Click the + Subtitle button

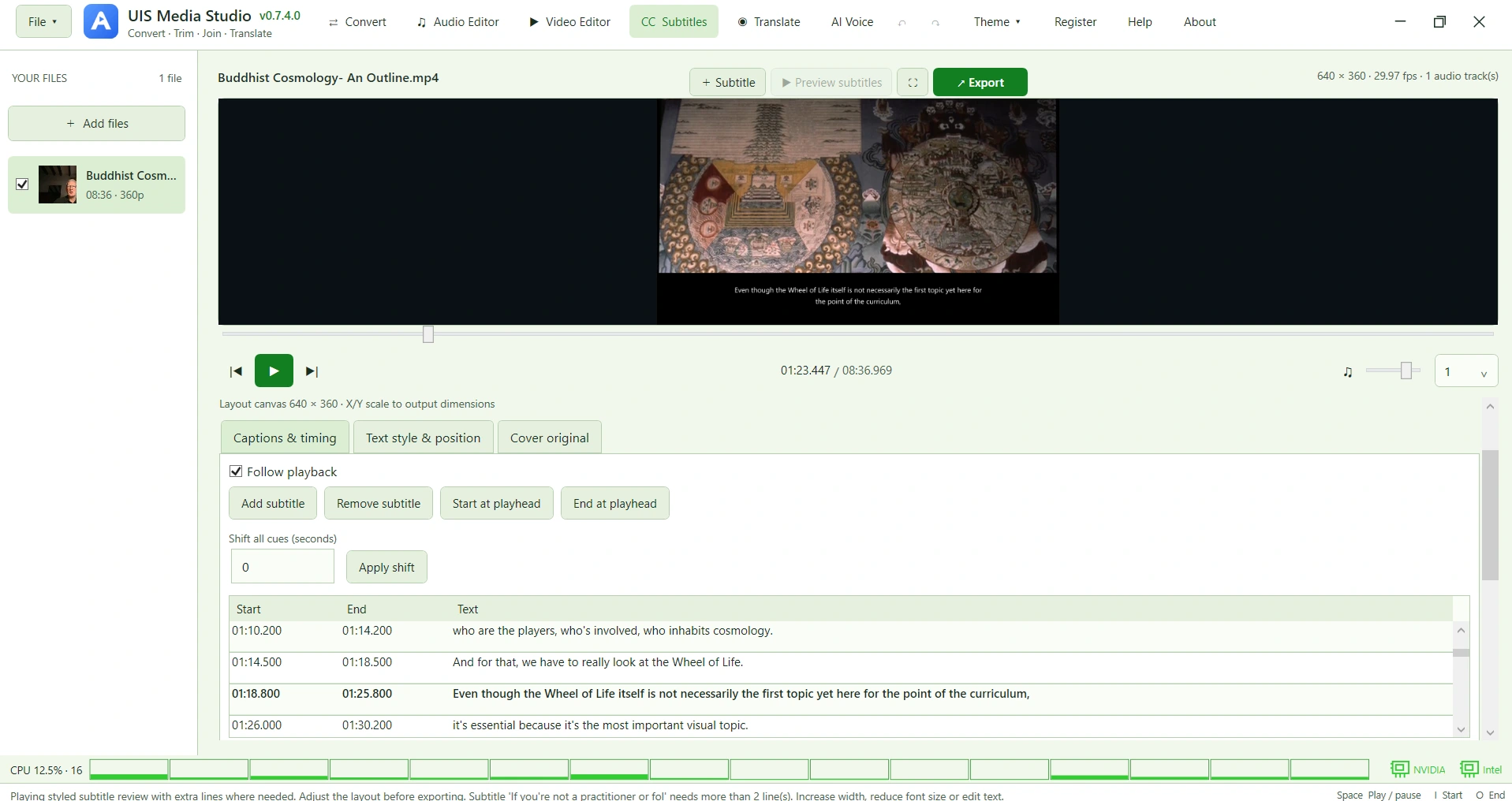coord(727,82)
